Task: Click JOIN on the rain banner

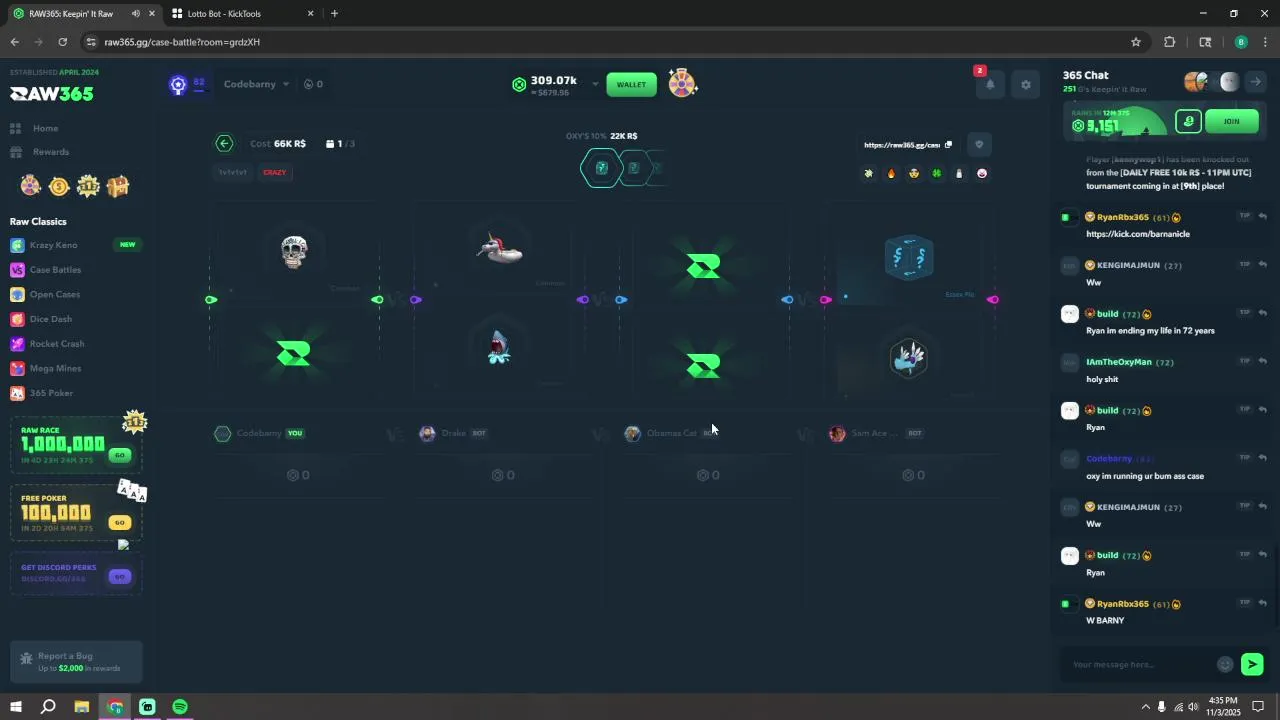Action: (x=1231, y=122)
